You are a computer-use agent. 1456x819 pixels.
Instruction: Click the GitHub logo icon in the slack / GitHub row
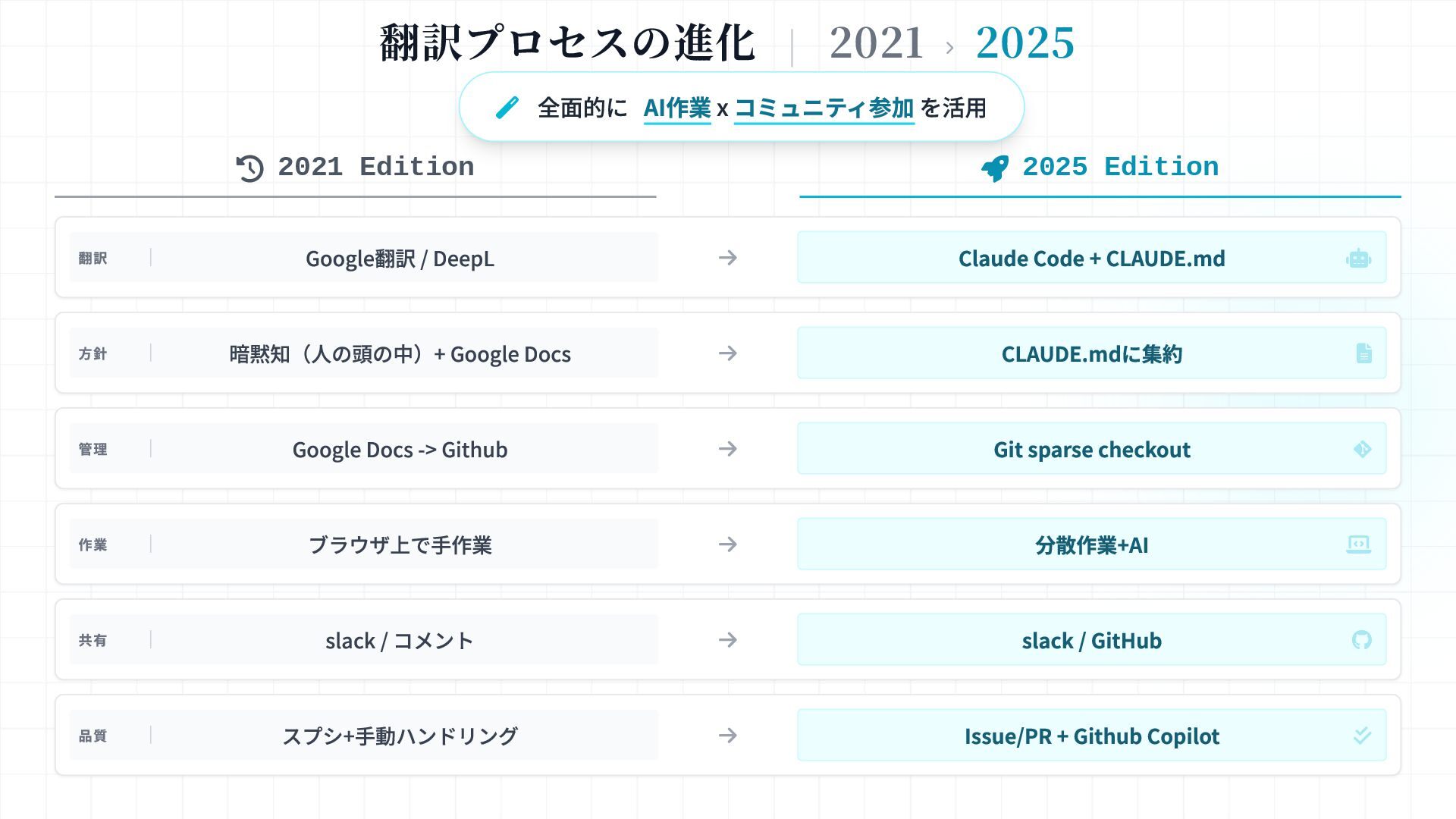pyautogui.click(x=1361, y=640)
